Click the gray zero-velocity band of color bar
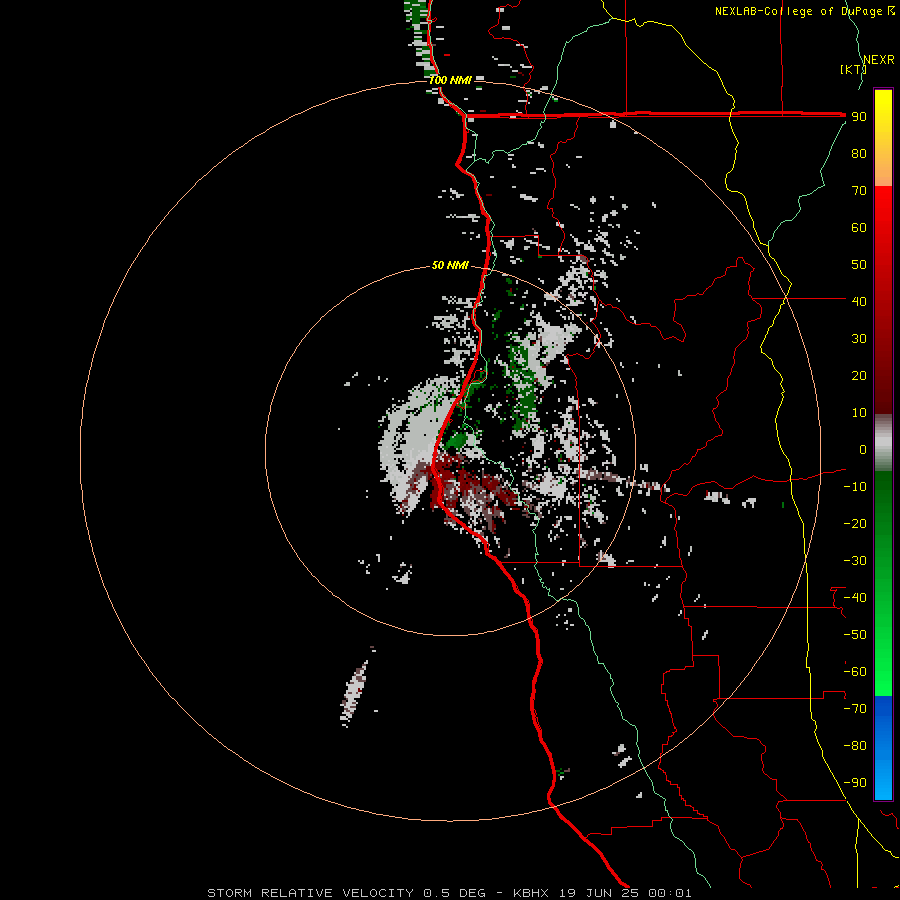The height and width of the screenshot is (900, 900). [x=883, y=443]
